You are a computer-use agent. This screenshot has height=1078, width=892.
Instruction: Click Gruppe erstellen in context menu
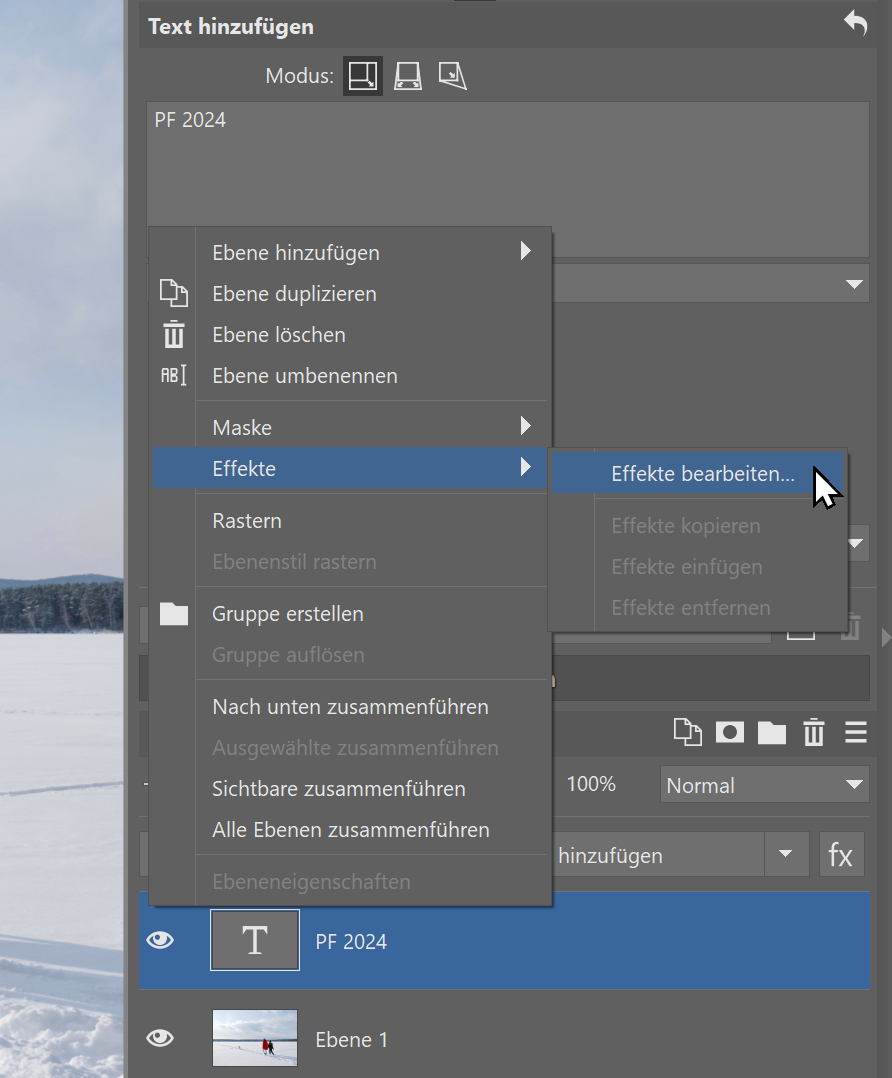(288, 614)
